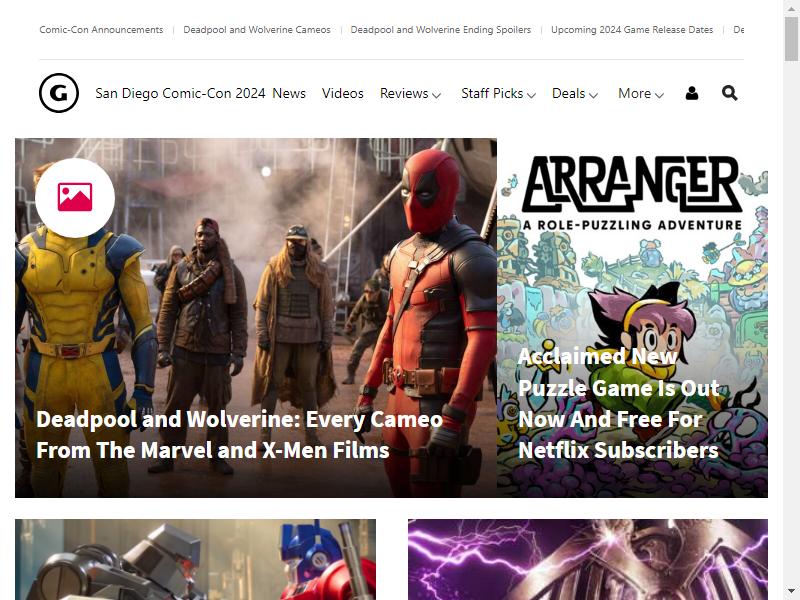Viewport: 800px width, 600px height.
Task: Open Deadpool and Wolverine Cameos link
Action: (257, 30)
